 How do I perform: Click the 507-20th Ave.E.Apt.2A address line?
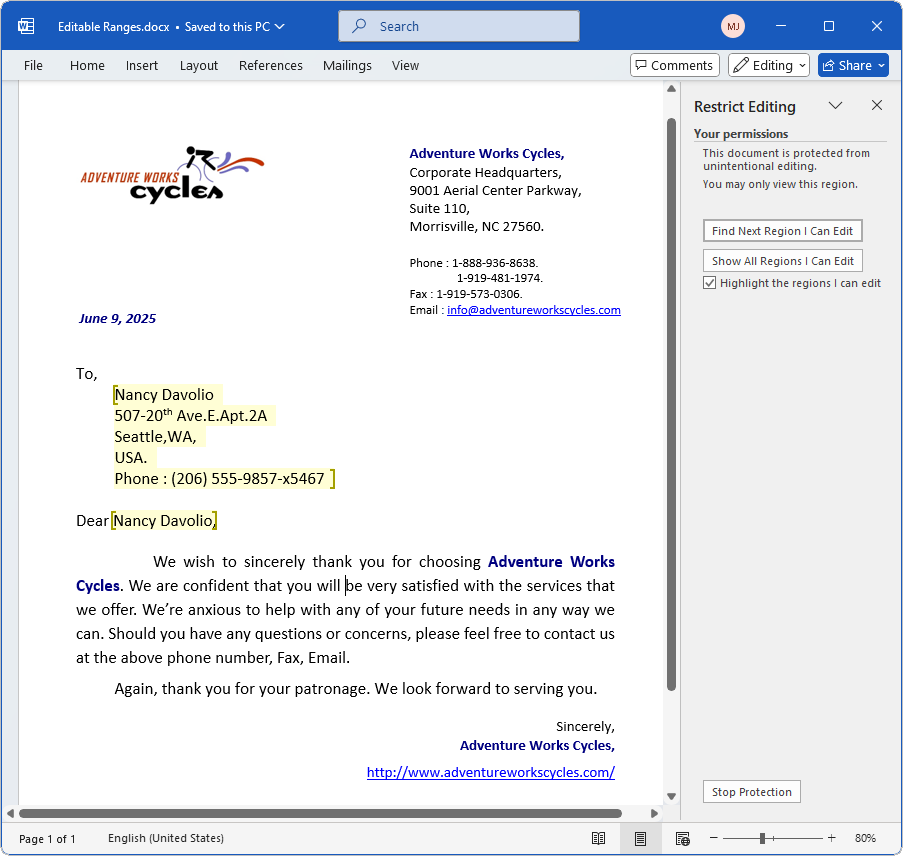pyautogui.click(x=191, y=415)
